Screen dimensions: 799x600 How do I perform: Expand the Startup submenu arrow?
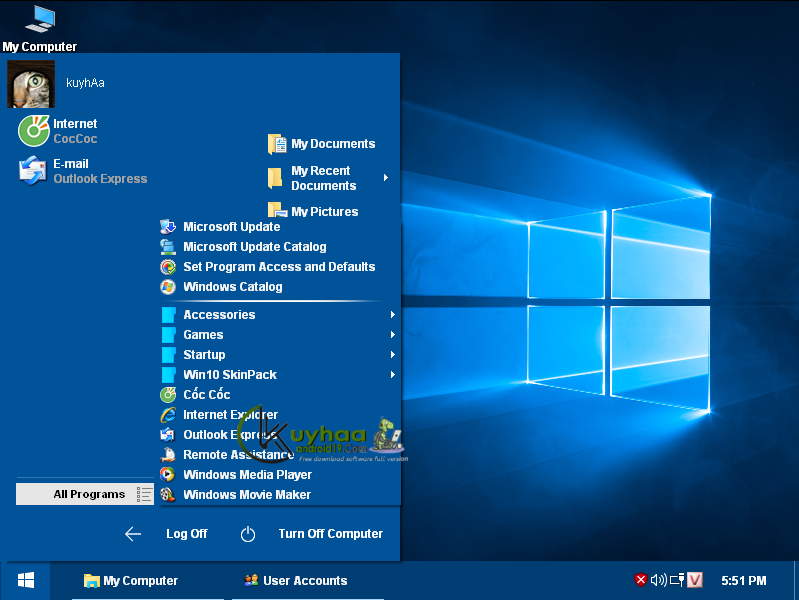coord(392,354)
